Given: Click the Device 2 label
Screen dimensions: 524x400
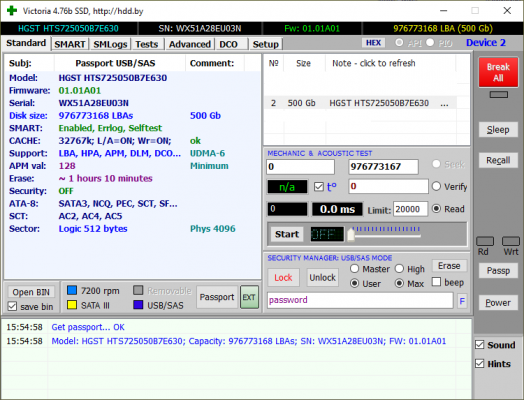Looking at the screenshot, I should coord(486,43).
